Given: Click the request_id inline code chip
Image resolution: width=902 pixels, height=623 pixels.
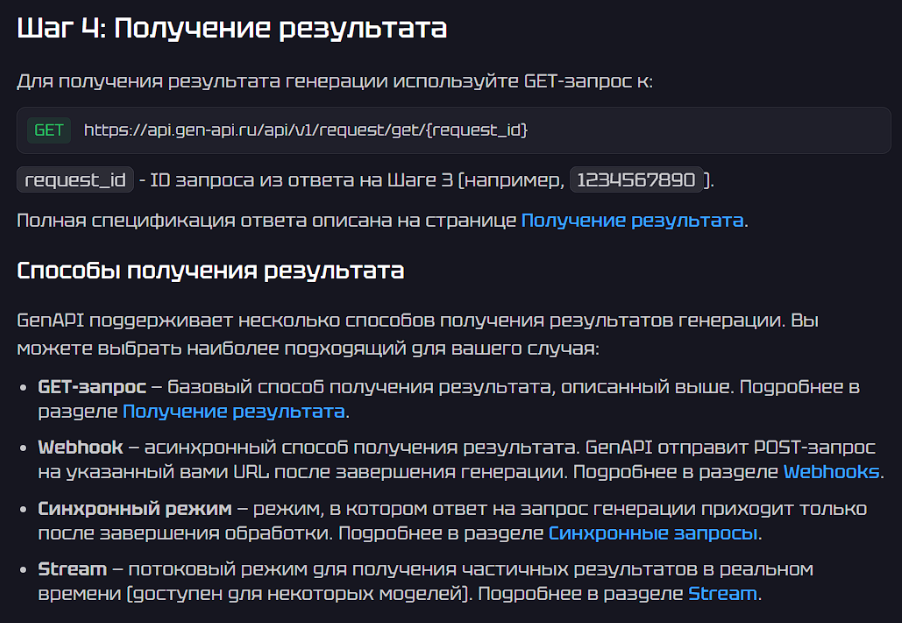Looking at the screenshot, I should [74, 180].
